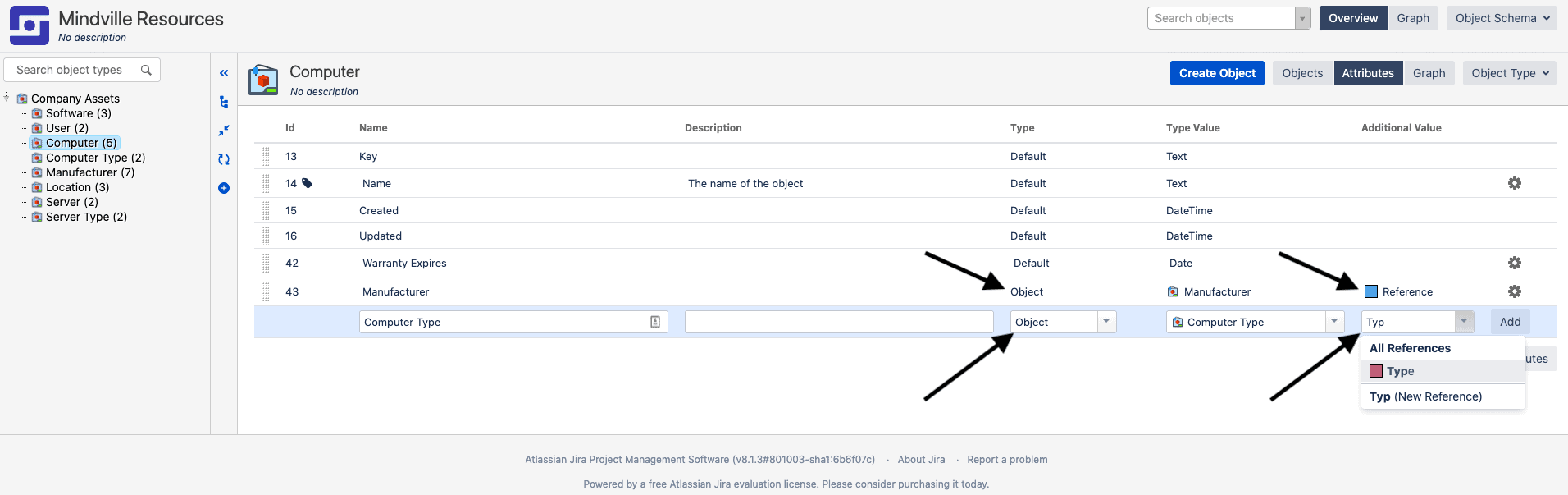Screen dimensions: 1568x495
Task: Click the Add attribute button
Action: pos(1510,322)
